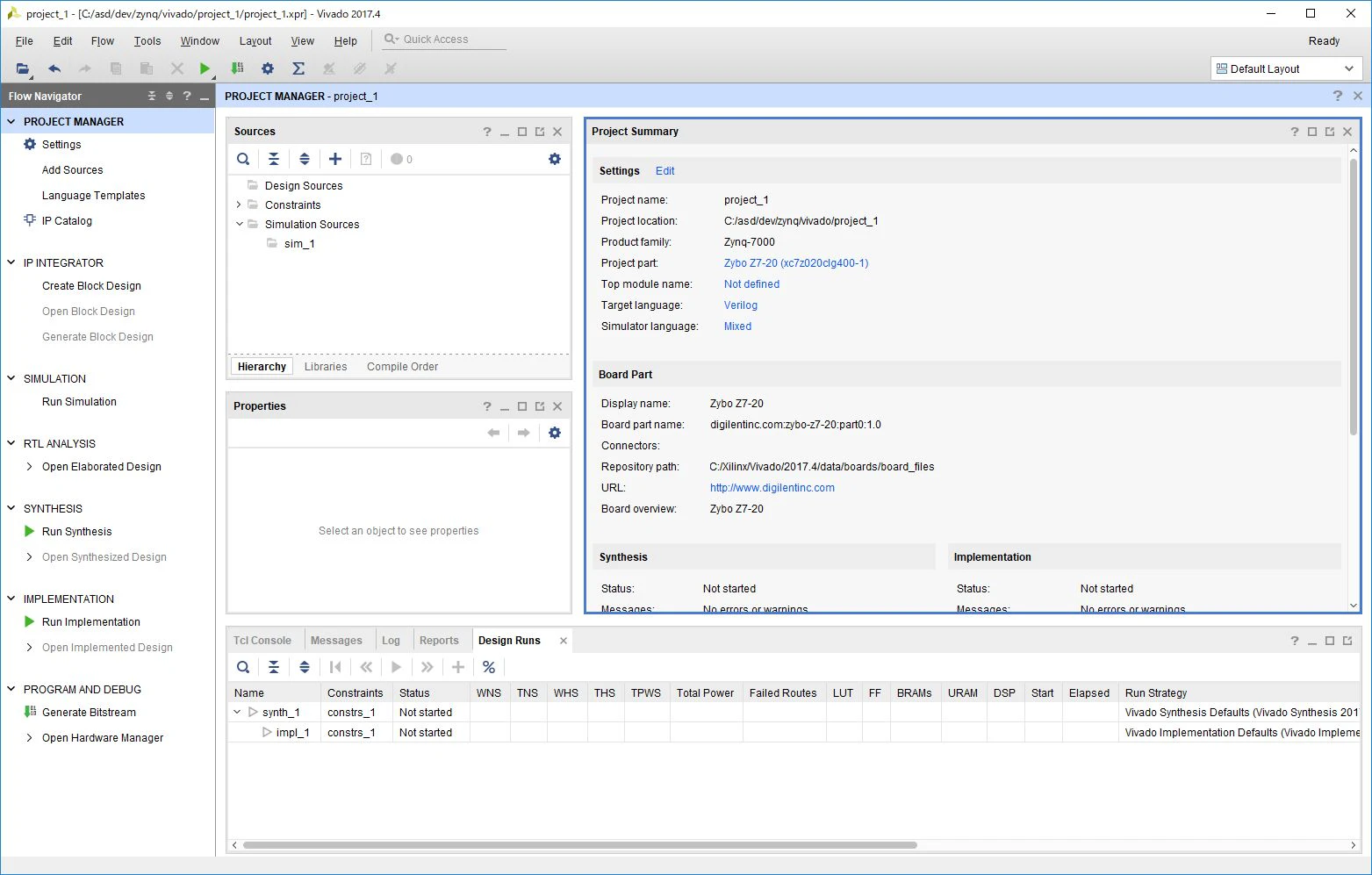Search in the Design Runs panel
The image size is (1372, 875).
243,667
